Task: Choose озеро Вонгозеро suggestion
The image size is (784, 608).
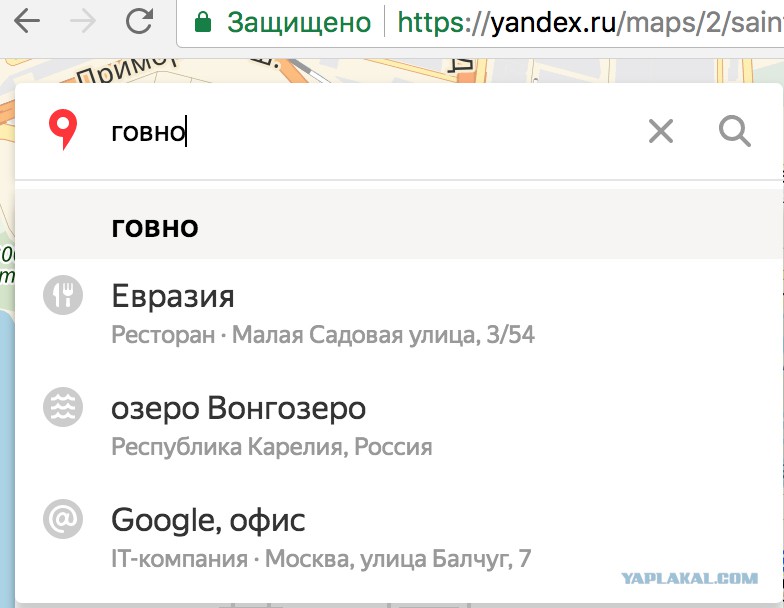Action: click(x=398, y=426)
